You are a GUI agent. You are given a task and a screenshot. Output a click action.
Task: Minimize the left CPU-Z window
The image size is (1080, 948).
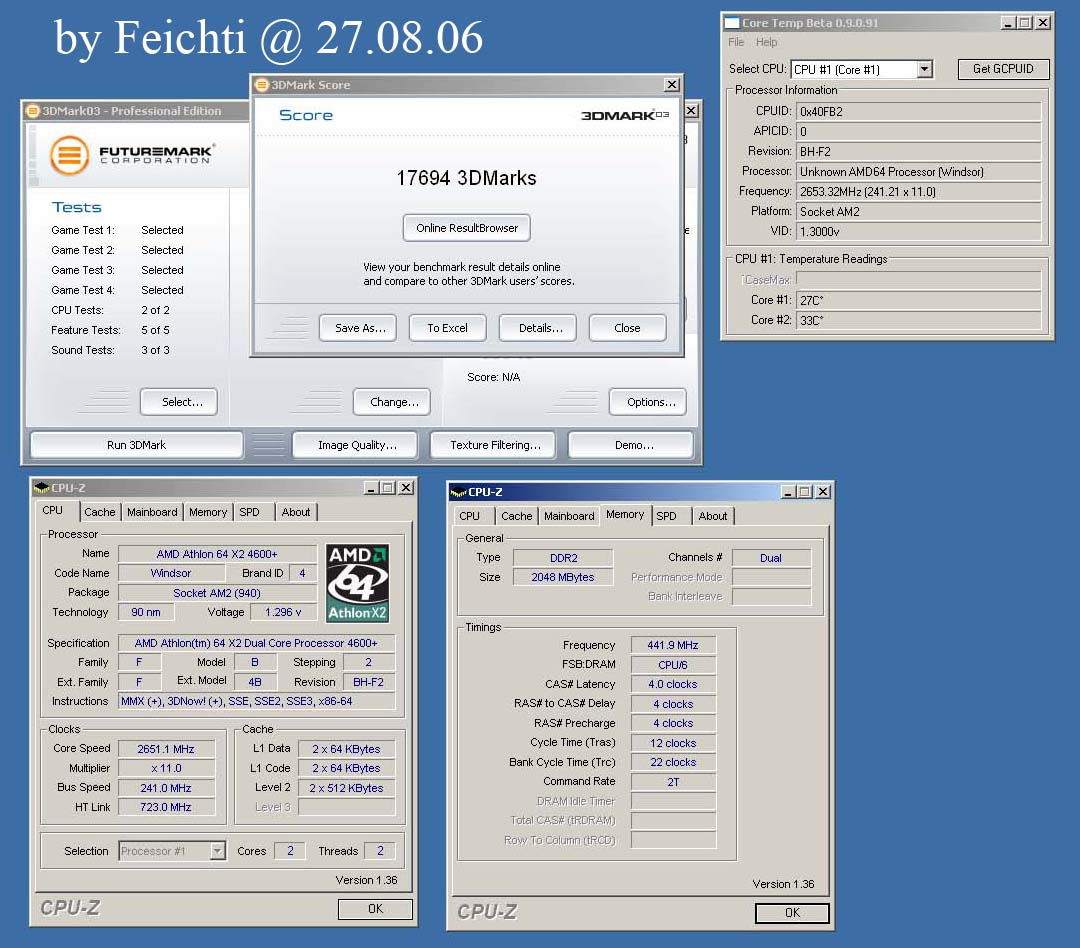(371, 488)
